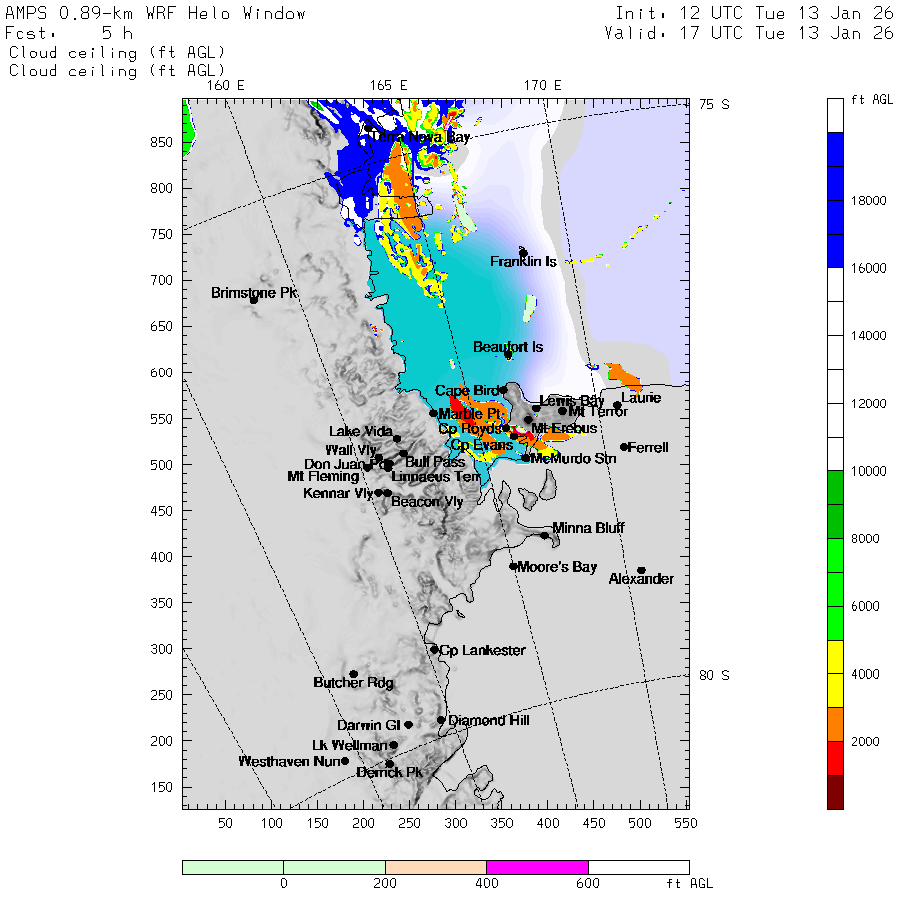Select the dark blue 18000 ft legend swatch
Viewport: 900px width, 900px height.
[835, 200]
